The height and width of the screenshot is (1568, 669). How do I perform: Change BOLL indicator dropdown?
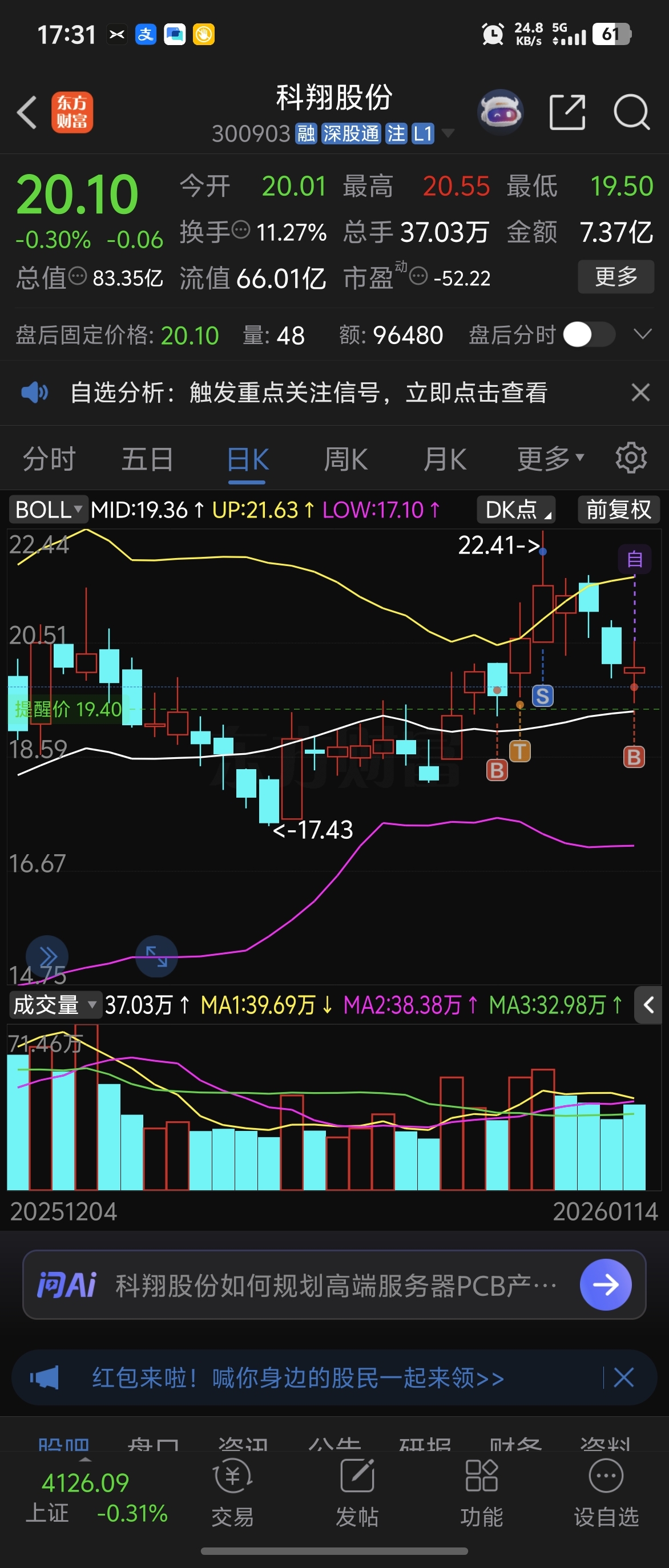(49, 510)
